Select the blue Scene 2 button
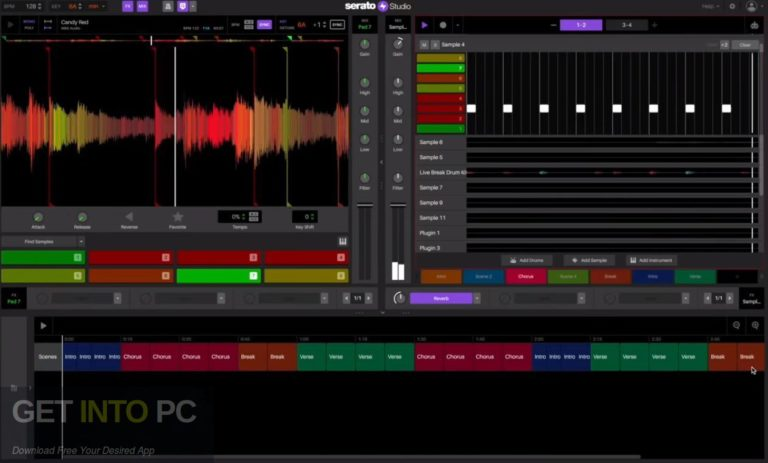This screenshot has height=463, width=768. pyautogui.click(x=483, y=277)
